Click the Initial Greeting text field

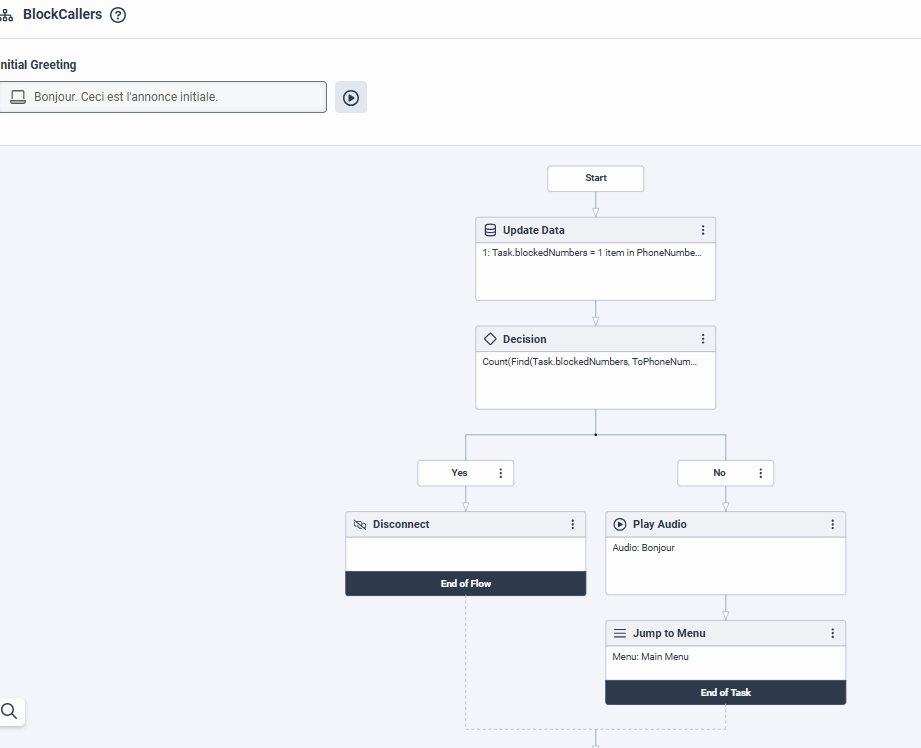(163, 97)
